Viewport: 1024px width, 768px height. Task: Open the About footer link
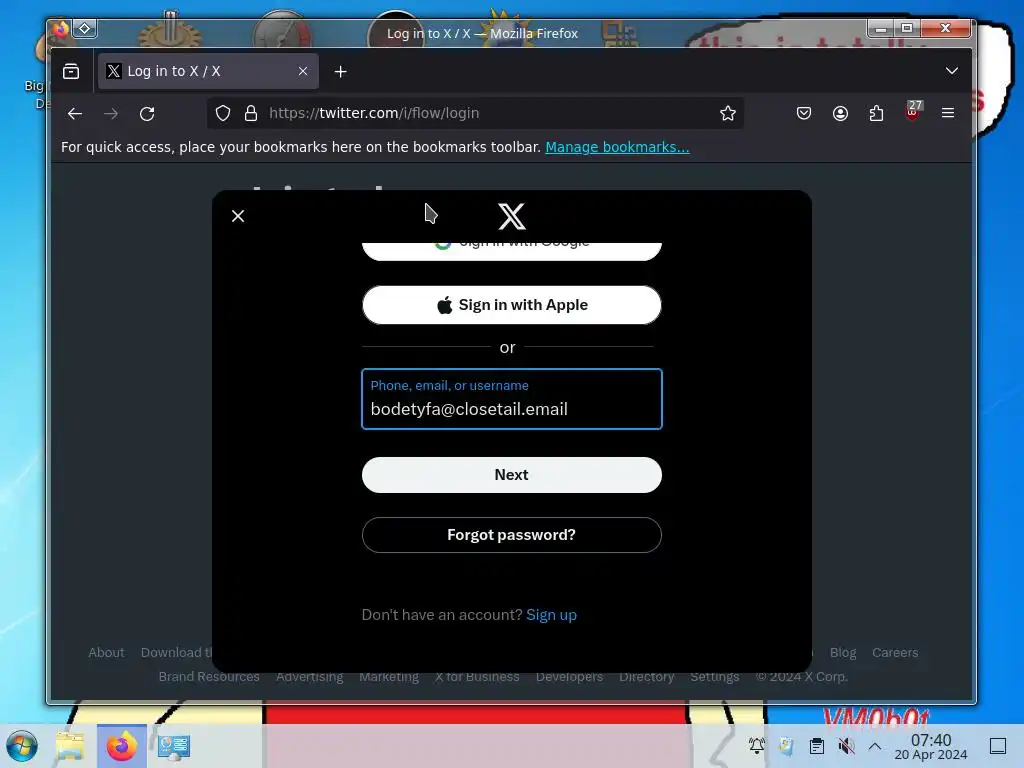tap(106, 652)
